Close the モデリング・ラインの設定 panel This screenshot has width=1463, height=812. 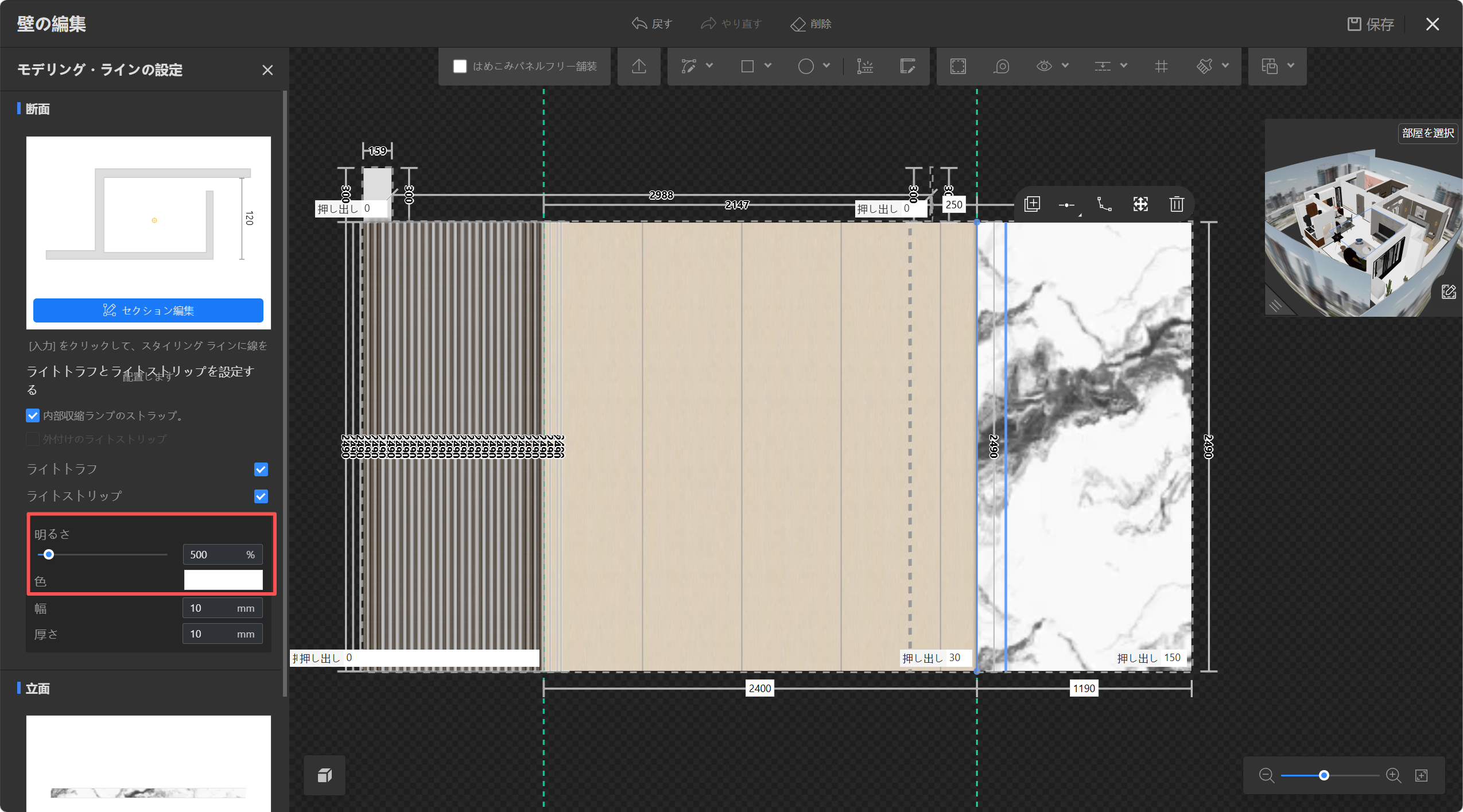[x=267, y=70]
